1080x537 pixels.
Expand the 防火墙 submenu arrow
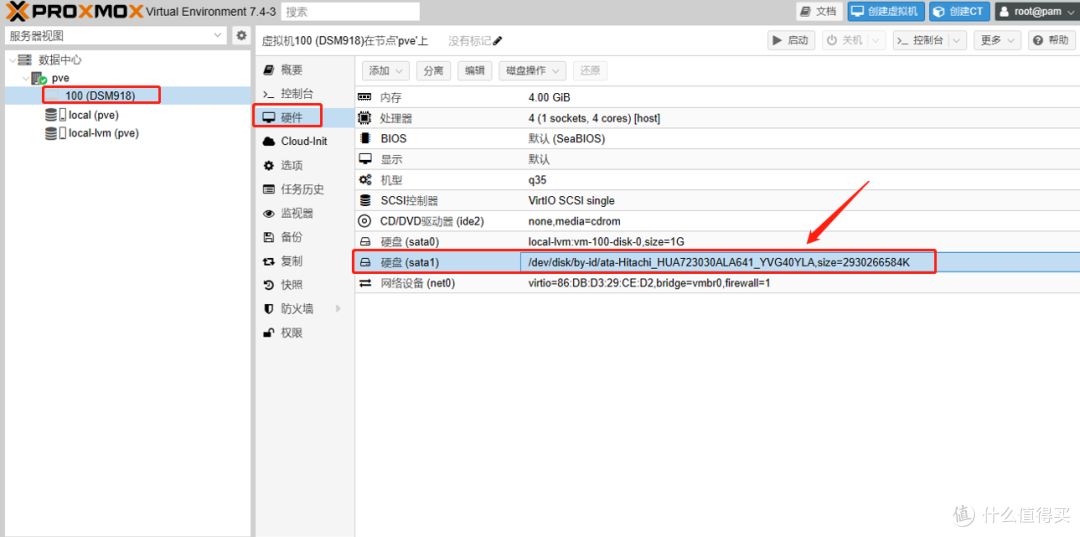coord(338,309)
